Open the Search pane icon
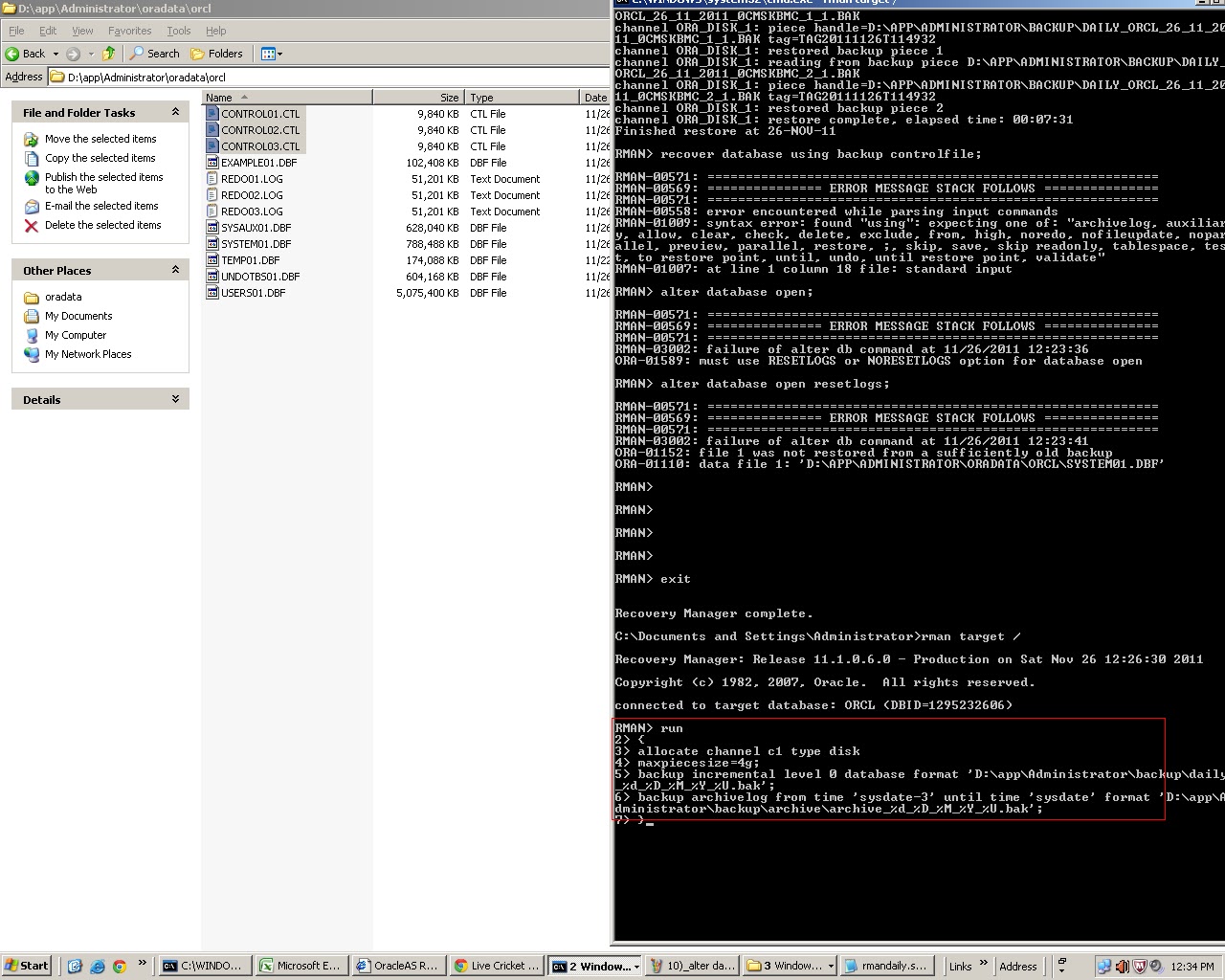 [135, 54]
